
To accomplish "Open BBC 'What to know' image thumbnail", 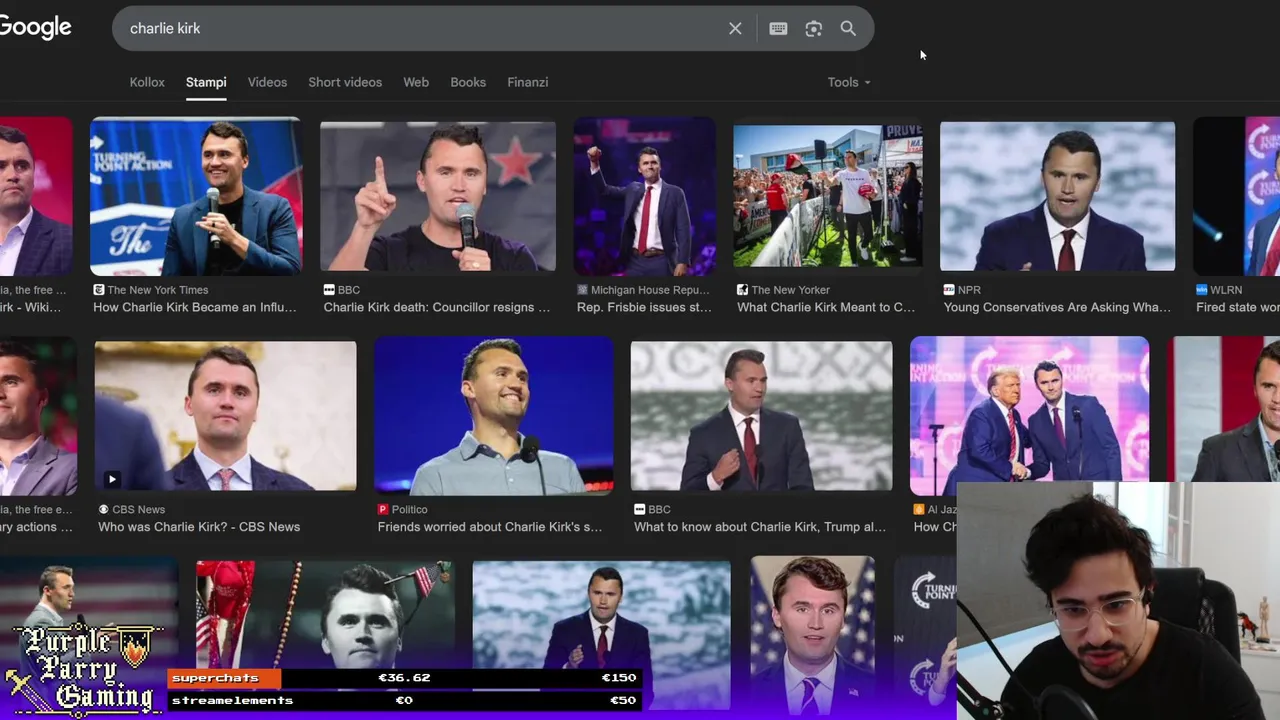I will coord(761,416).
